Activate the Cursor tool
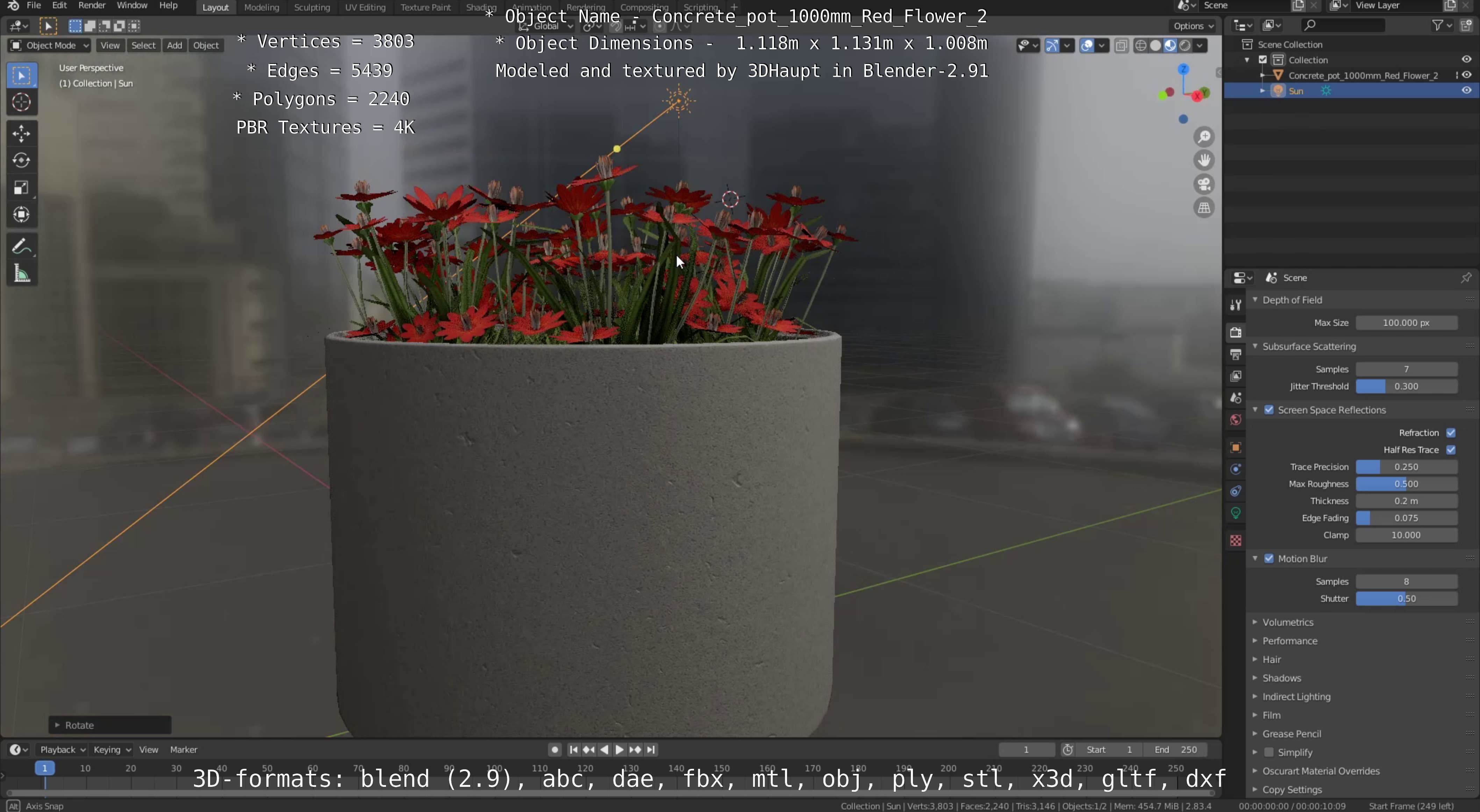1480x812 pixels. (x=22, y=103)
